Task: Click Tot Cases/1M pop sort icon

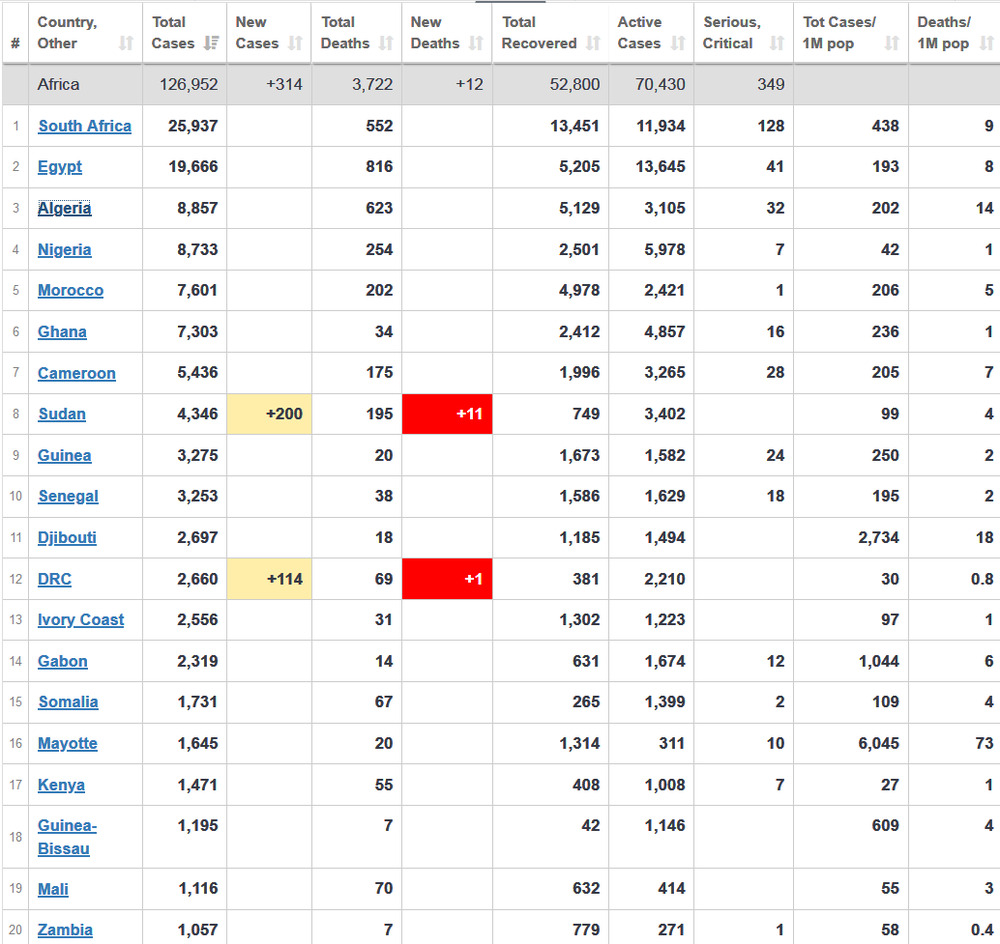Action: [892, 43]
